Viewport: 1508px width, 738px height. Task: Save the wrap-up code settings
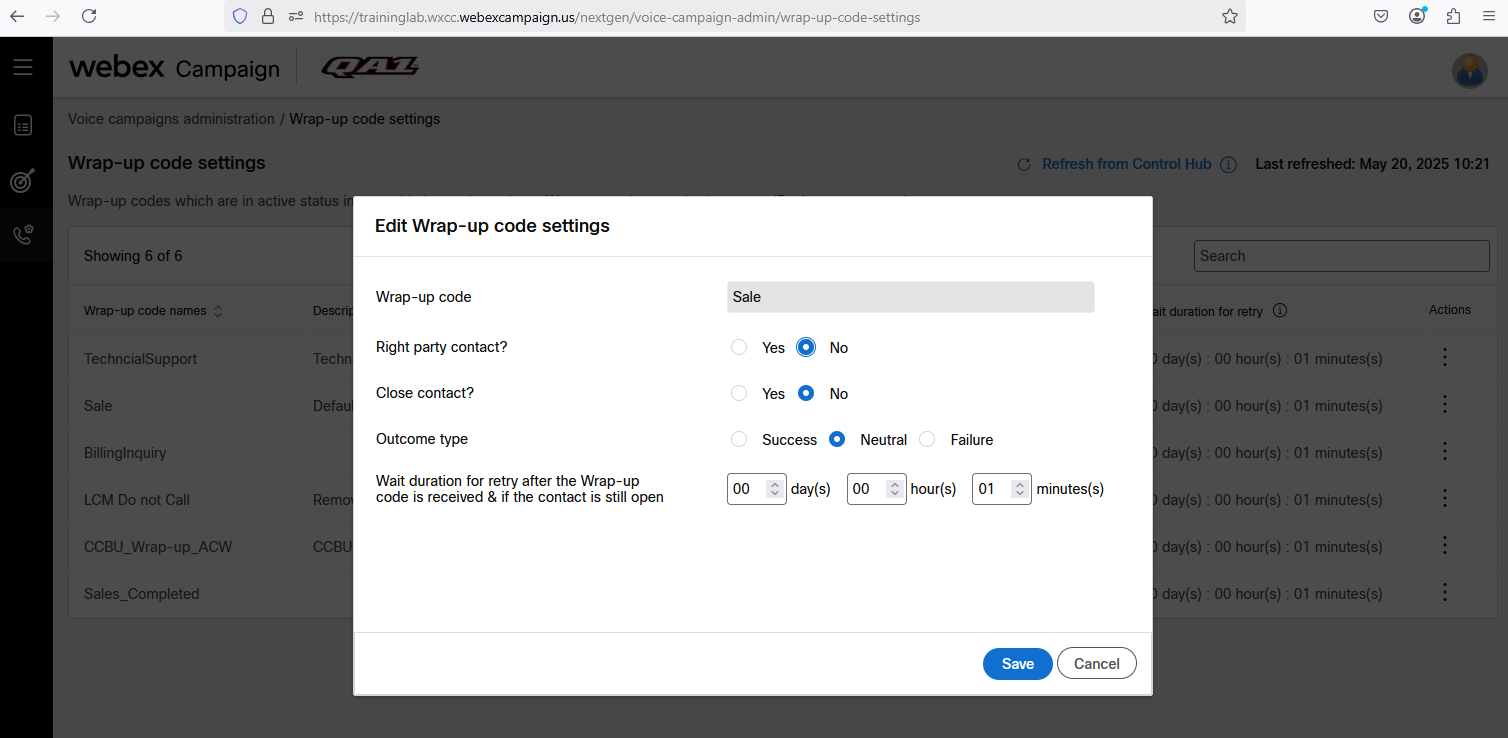1017,664
